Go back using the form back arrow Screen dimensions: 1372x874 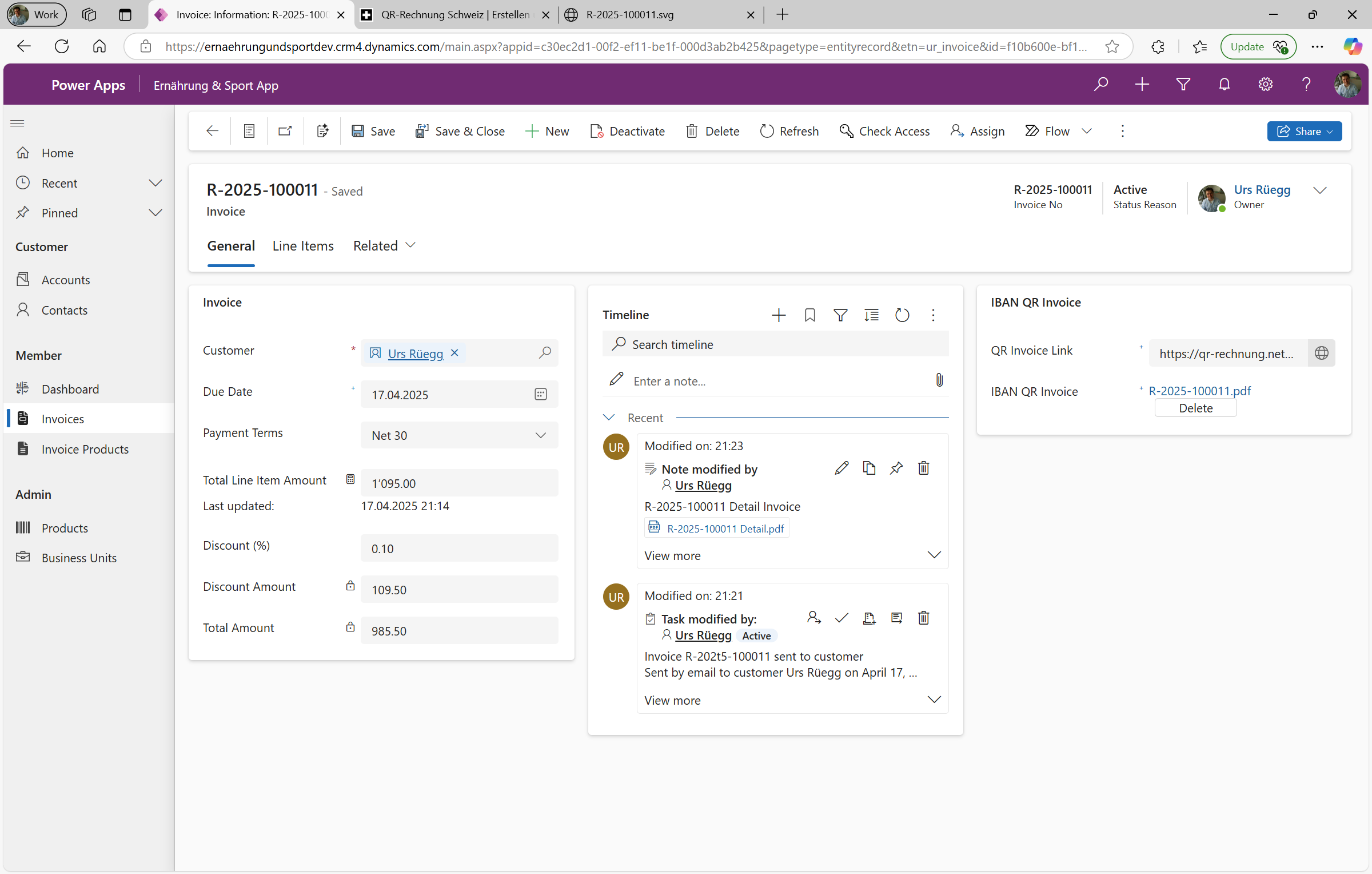(x=212, y=131)
